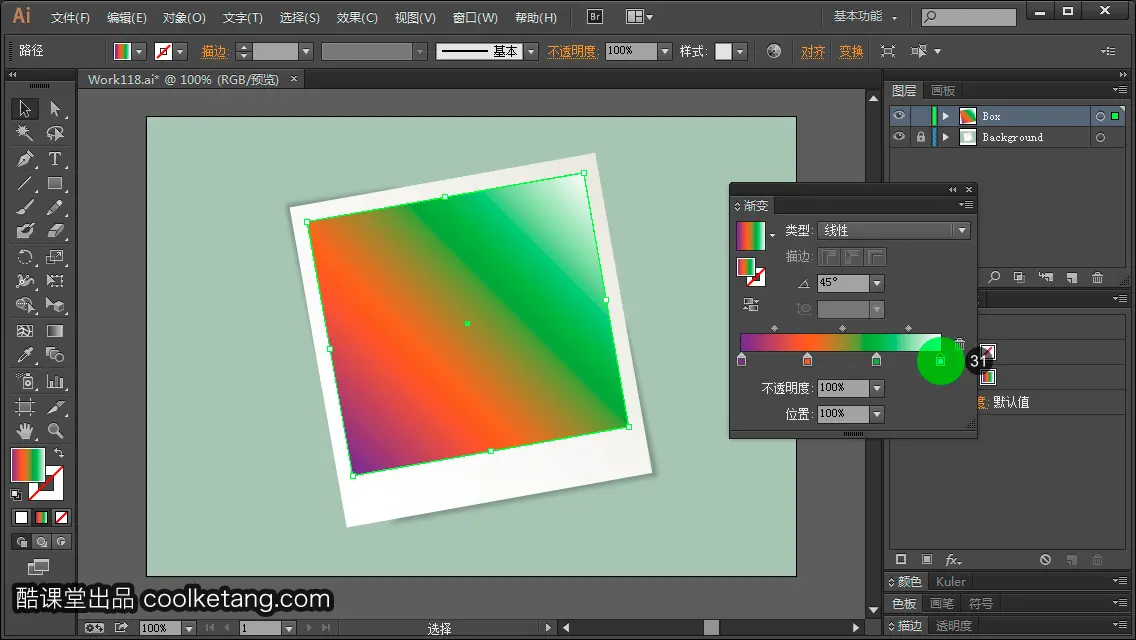Select the Zoom tool
1136x640 pixels.
click(x=55, y=431)
